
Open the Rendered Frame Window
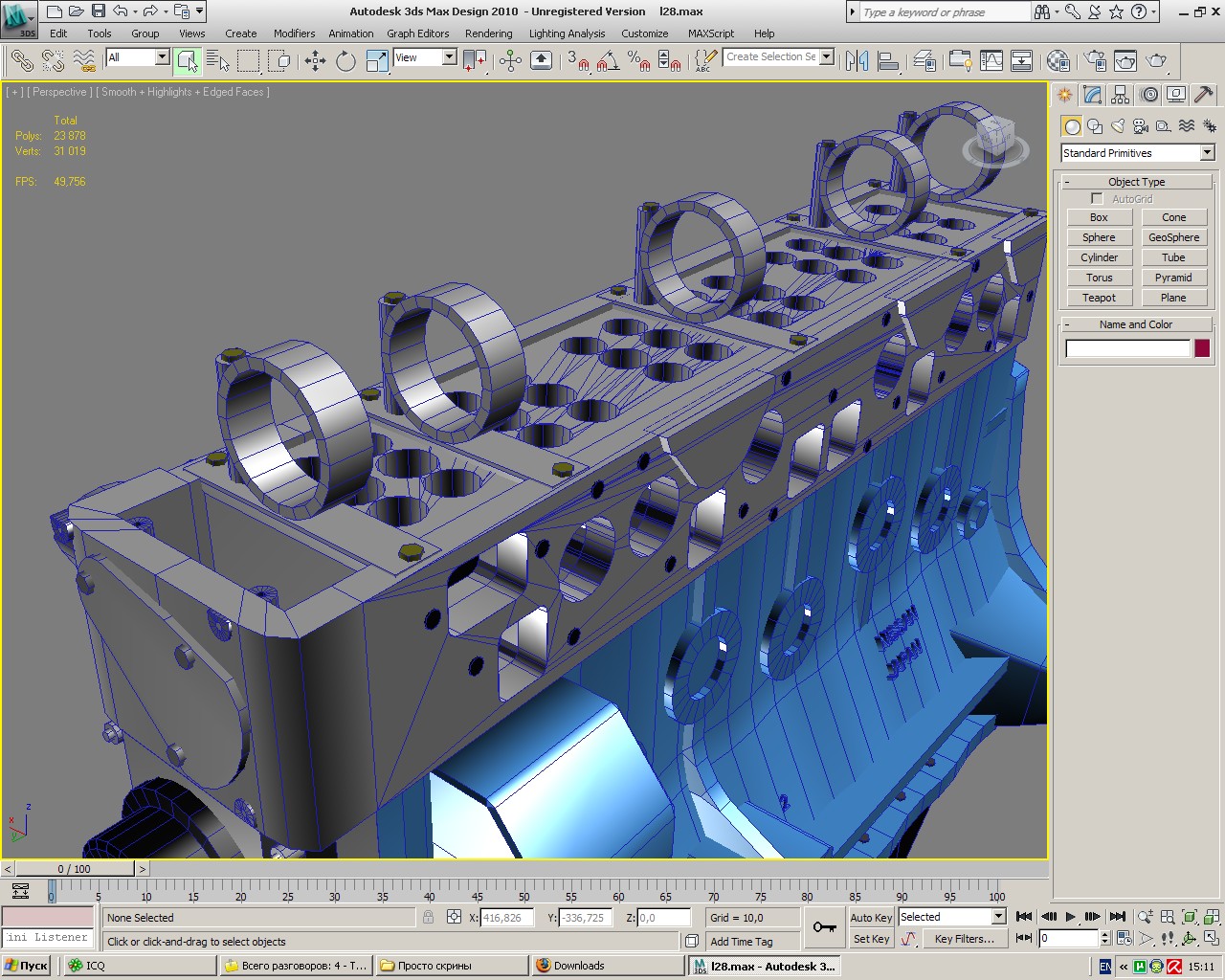[x=1125, y=61]
